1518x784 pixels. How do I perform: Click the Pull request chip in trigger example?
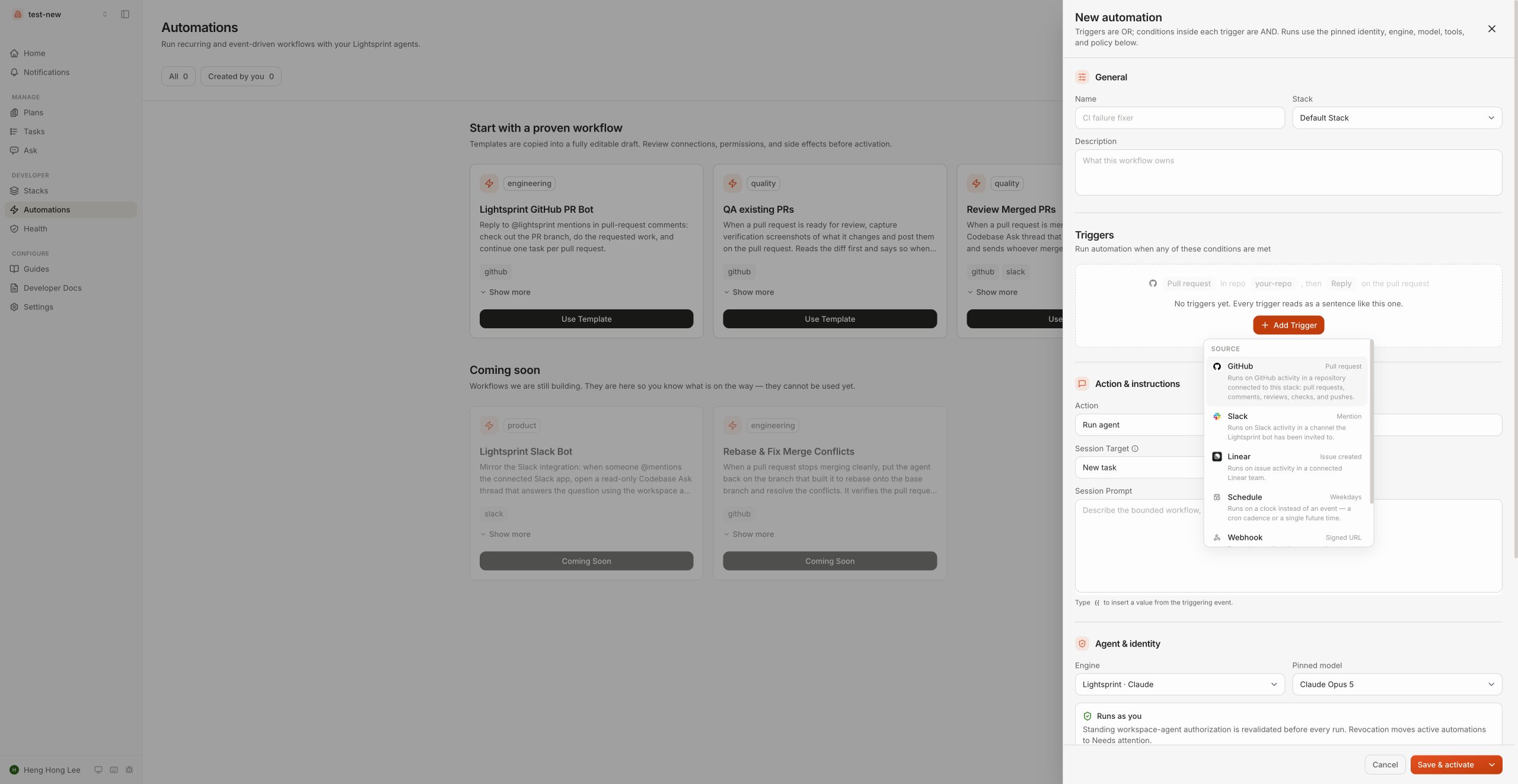click(1188, 284)
